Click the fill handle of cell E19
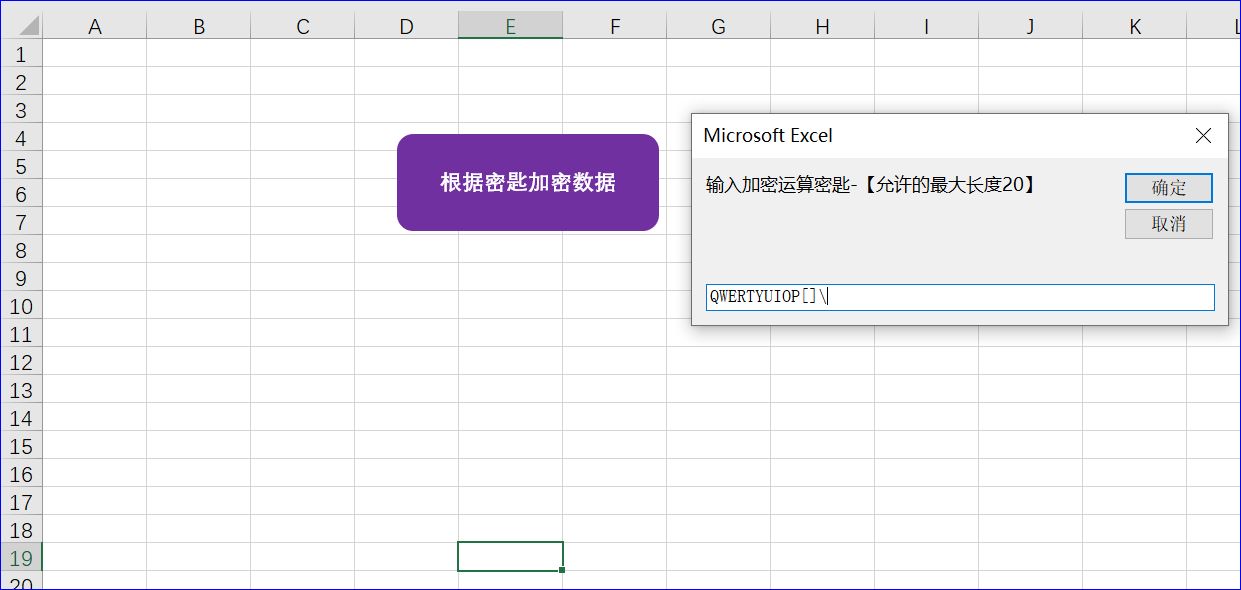The width and height of the screenshot is (1241, 590). pos(562,570)
